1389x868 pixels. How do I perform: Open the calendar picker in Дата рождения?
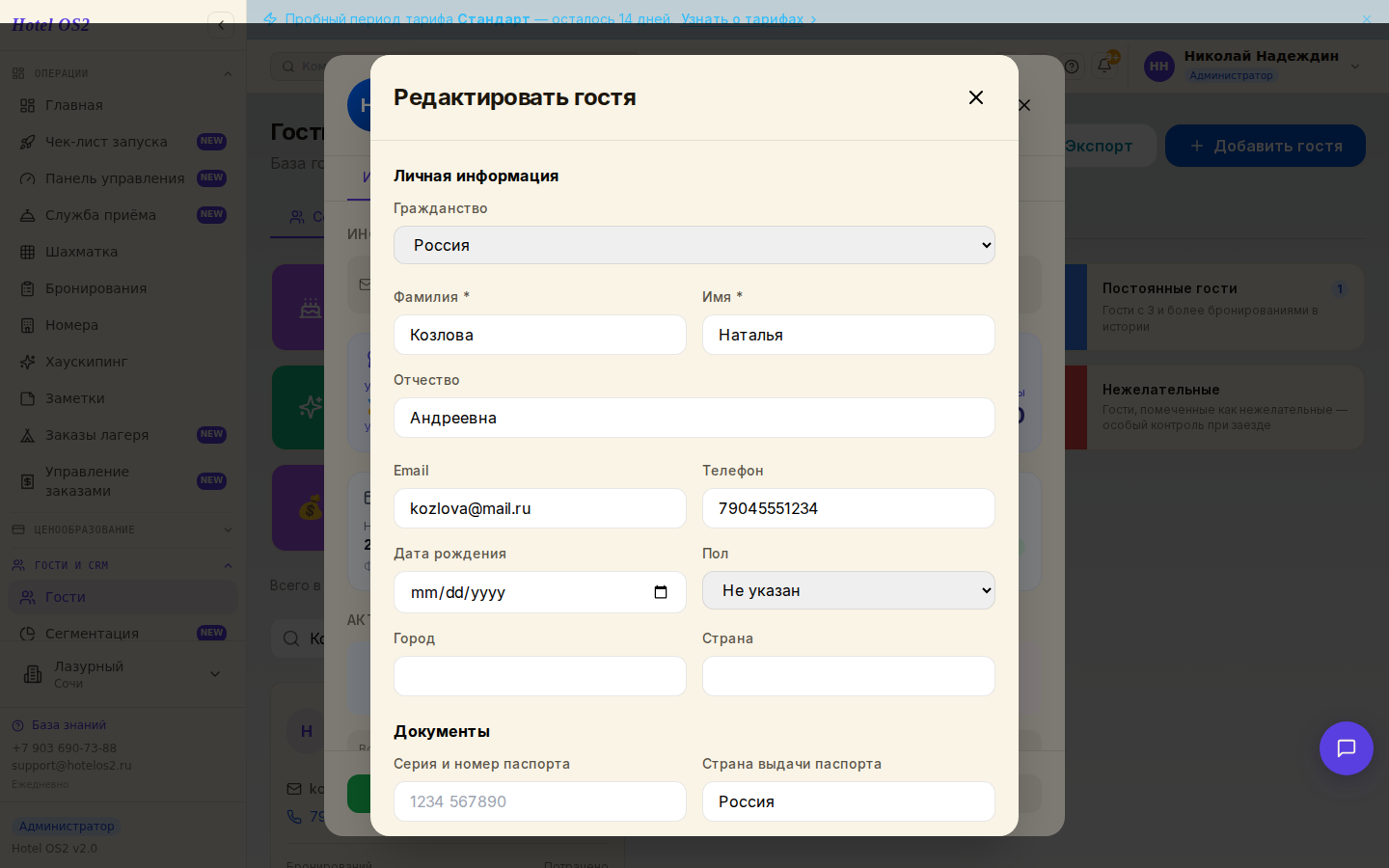pyautogui.click(x=661, y=592)
